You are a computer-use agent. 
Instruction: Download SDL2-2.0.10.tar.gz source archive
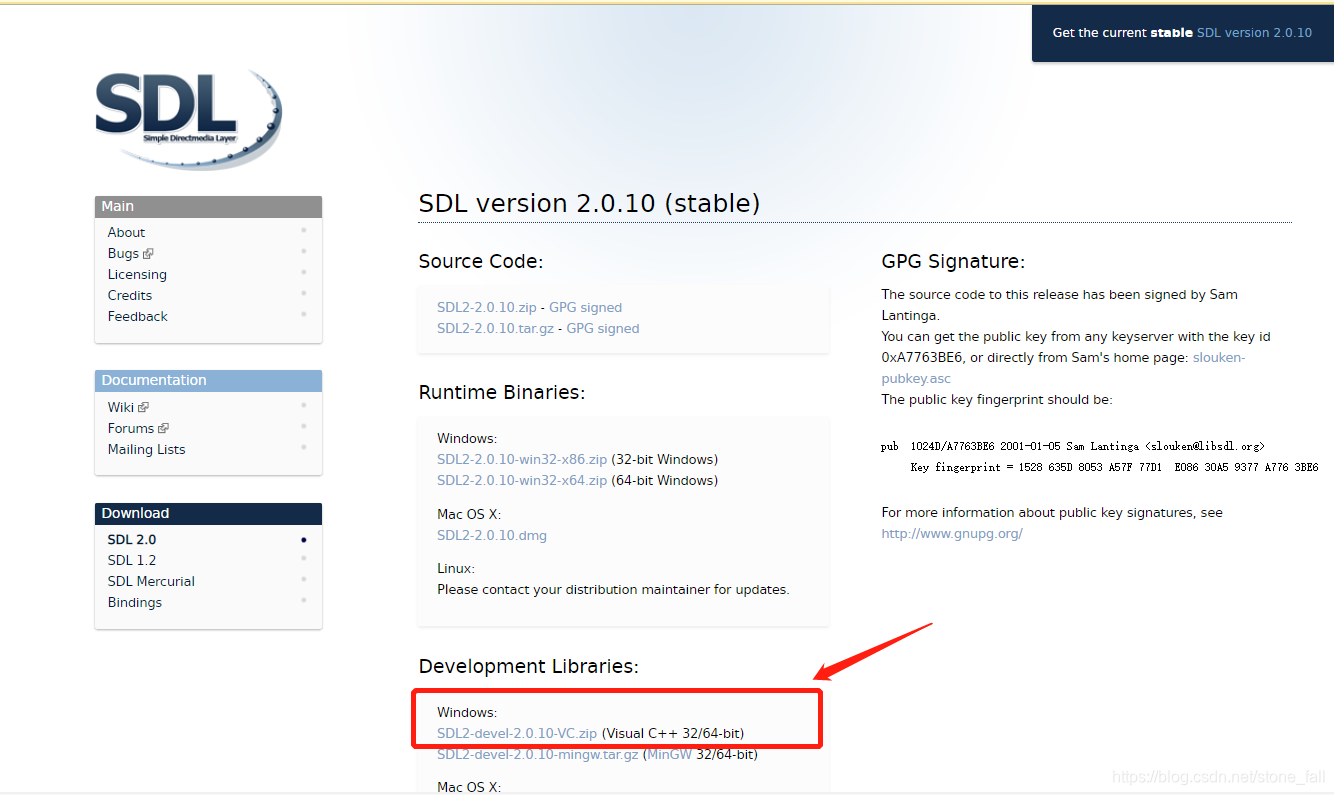(495, 328)
